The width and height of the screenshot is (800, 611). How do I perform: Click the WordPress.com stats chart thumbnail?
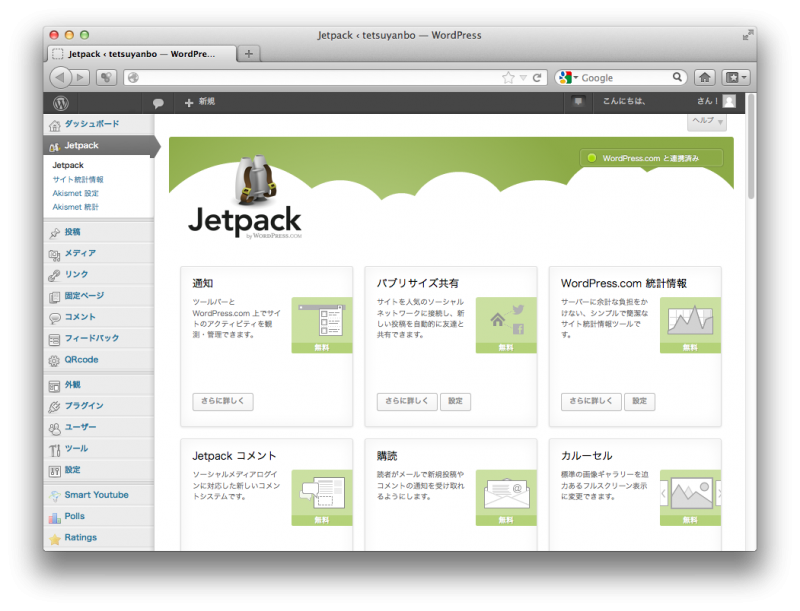[690, 325]
